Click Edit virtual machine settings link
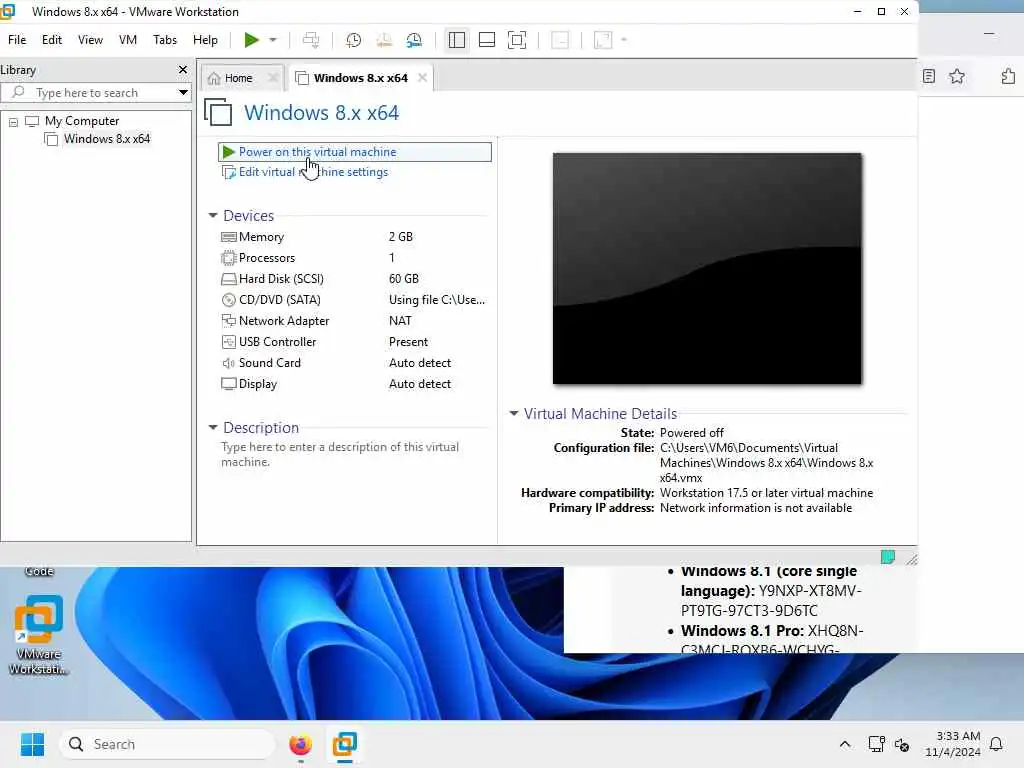Image resolution: width=1024 pixels, height=768 pixels. (313, 172)
